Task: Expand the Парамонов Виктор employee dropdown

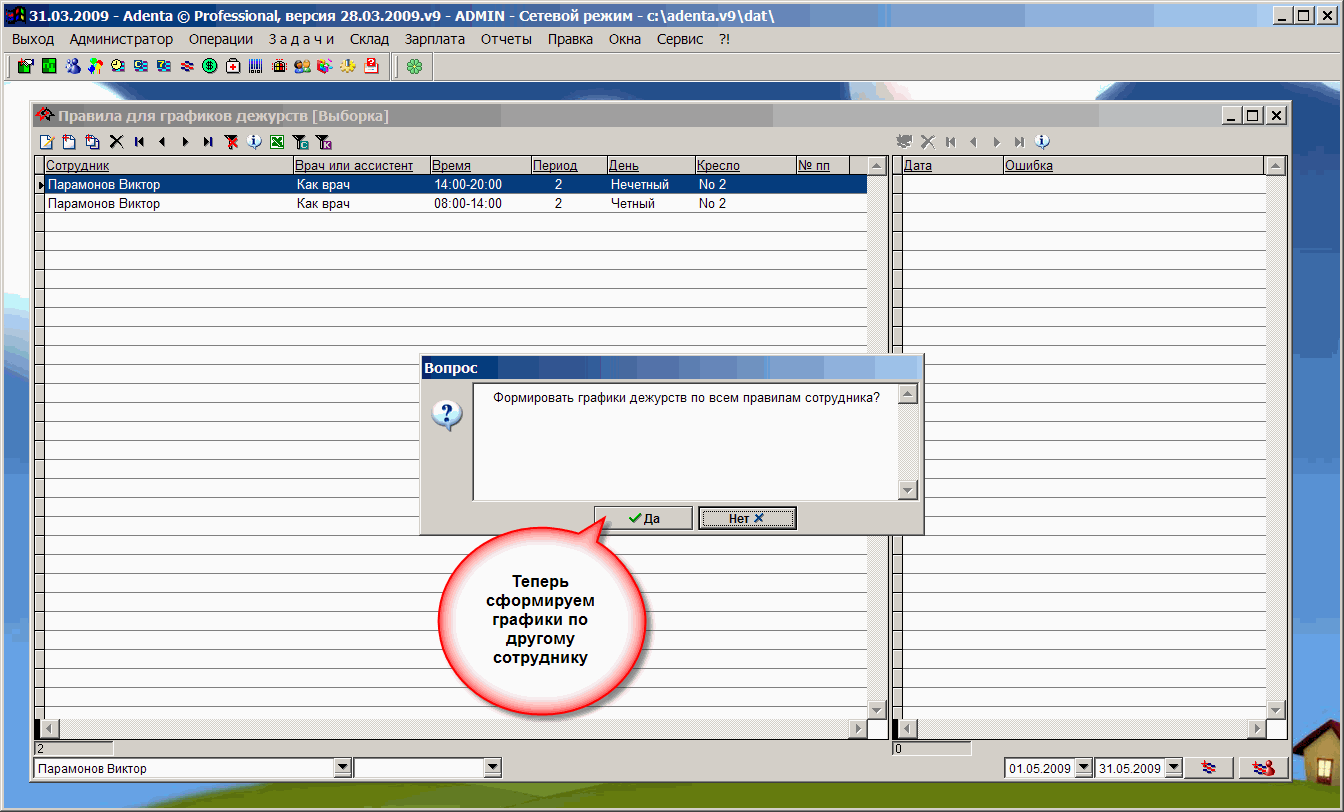Action: [342, 768]
